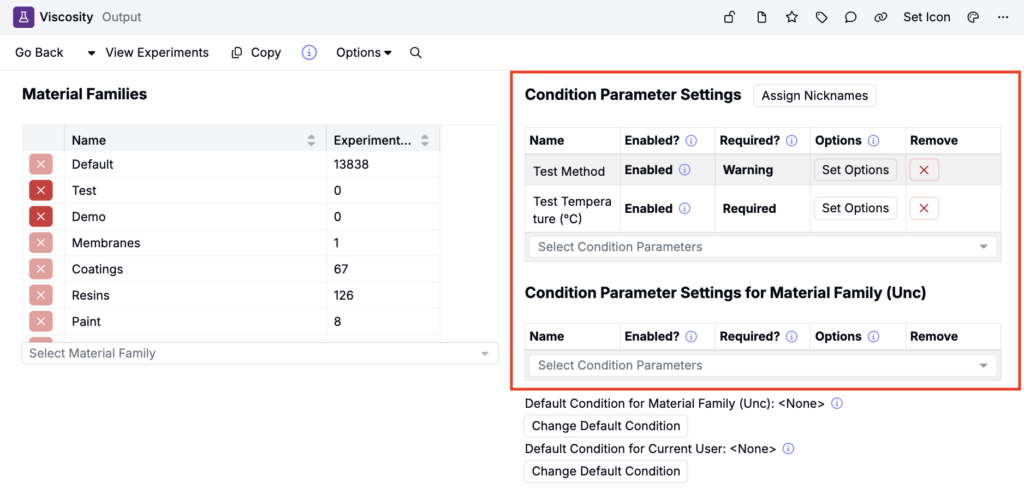Open the View Experiments dropdown
This screenshot has width=1024, height=500.
148,53
